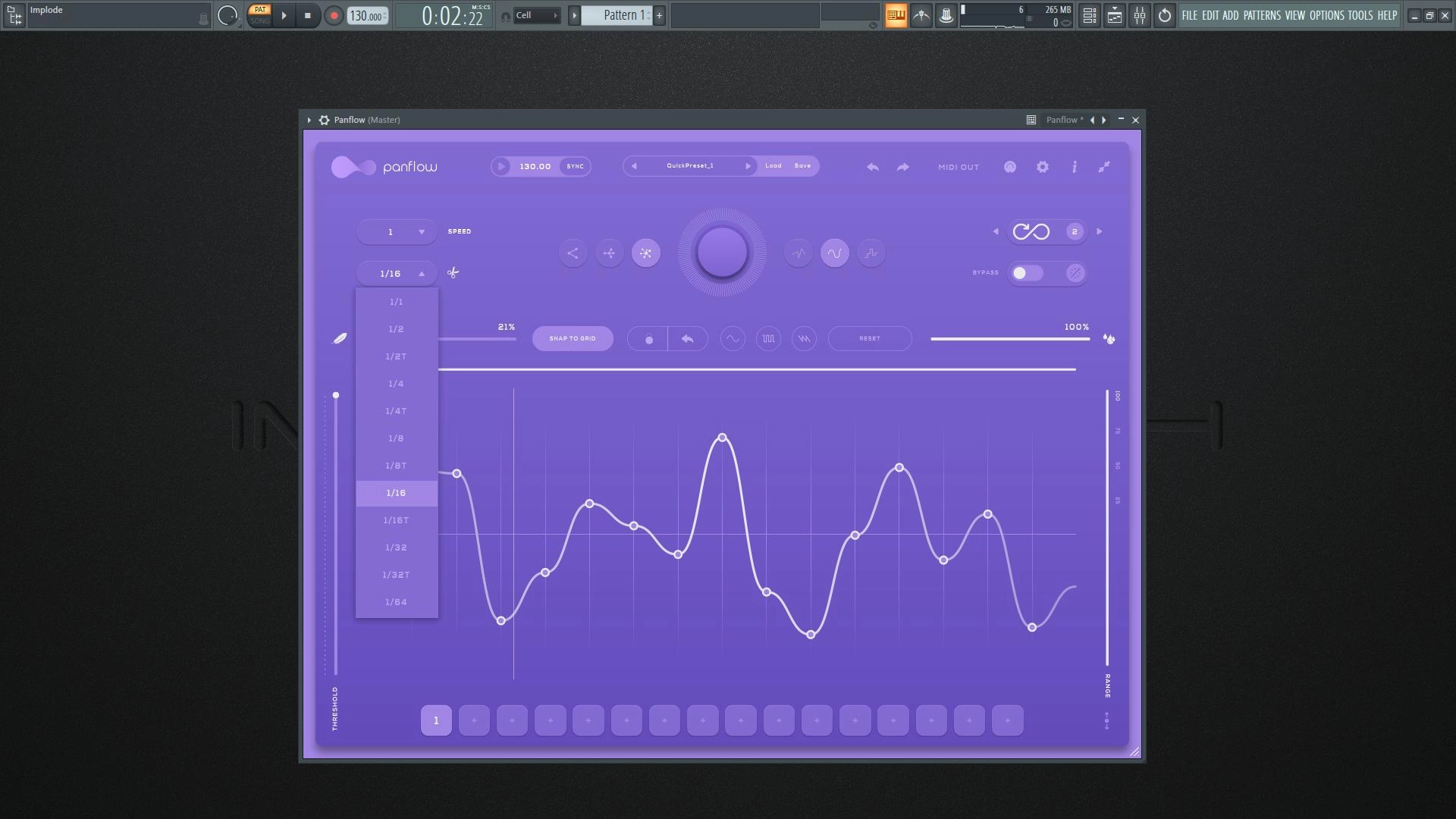
Task: Open the OPTIONS menu
Action: pos(1327,15)
